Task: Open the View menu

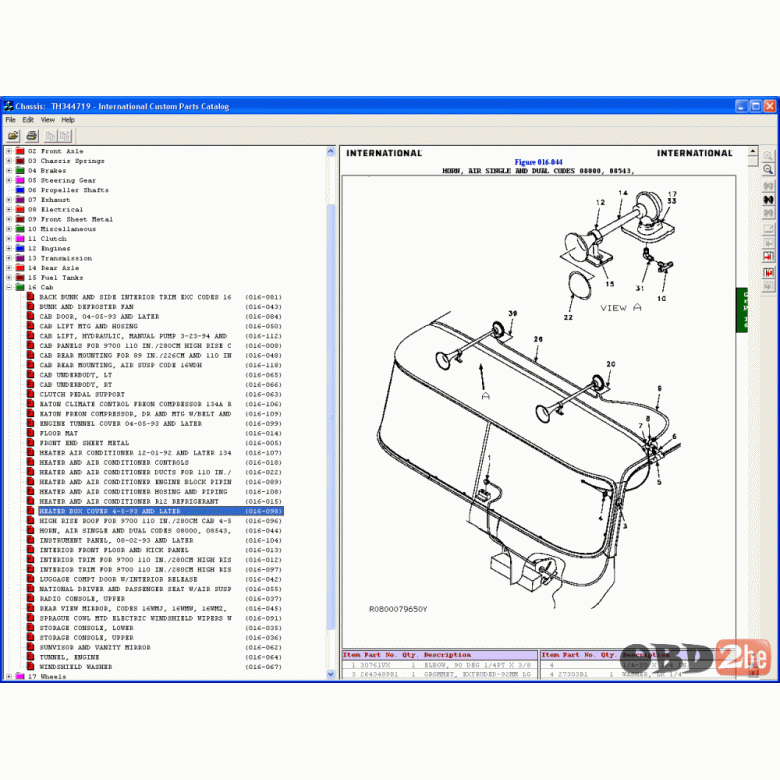Action: click(48, 120)
